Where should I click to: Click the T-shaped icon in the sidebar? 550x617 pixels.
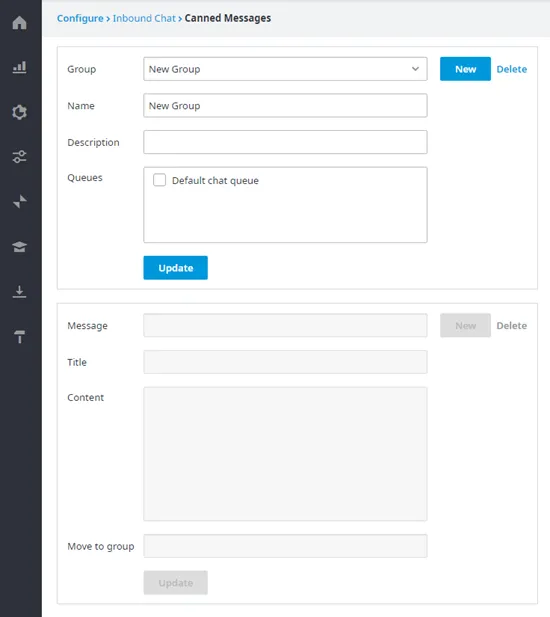(19, 337)
